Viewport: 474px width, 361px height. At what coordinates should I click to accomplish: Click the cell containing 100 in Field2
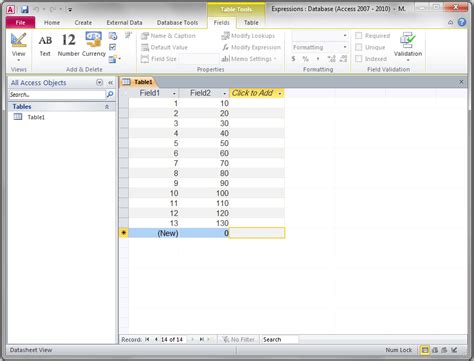(204, 193)
